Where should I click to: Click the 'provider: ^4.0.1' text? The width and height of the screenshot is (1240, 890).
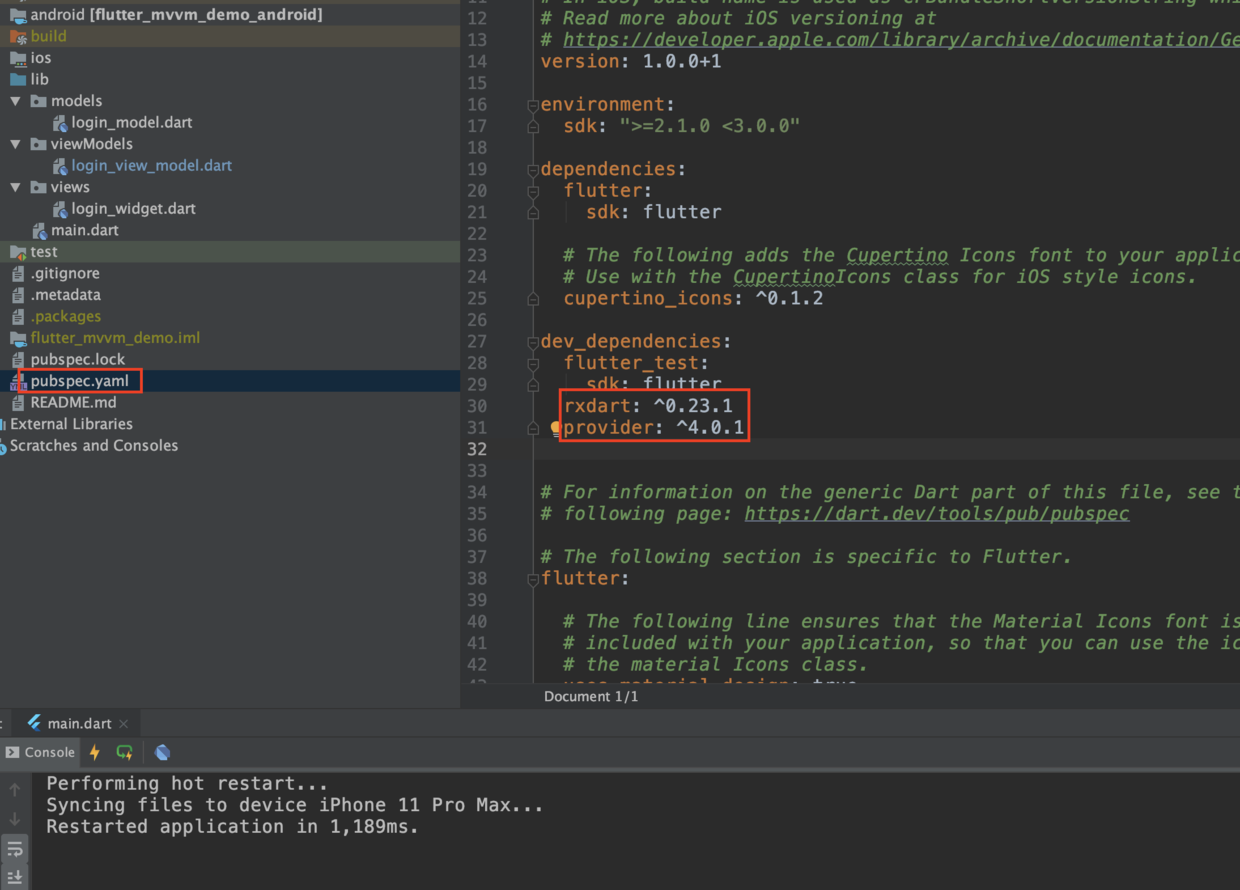click(x=654, y=428)
